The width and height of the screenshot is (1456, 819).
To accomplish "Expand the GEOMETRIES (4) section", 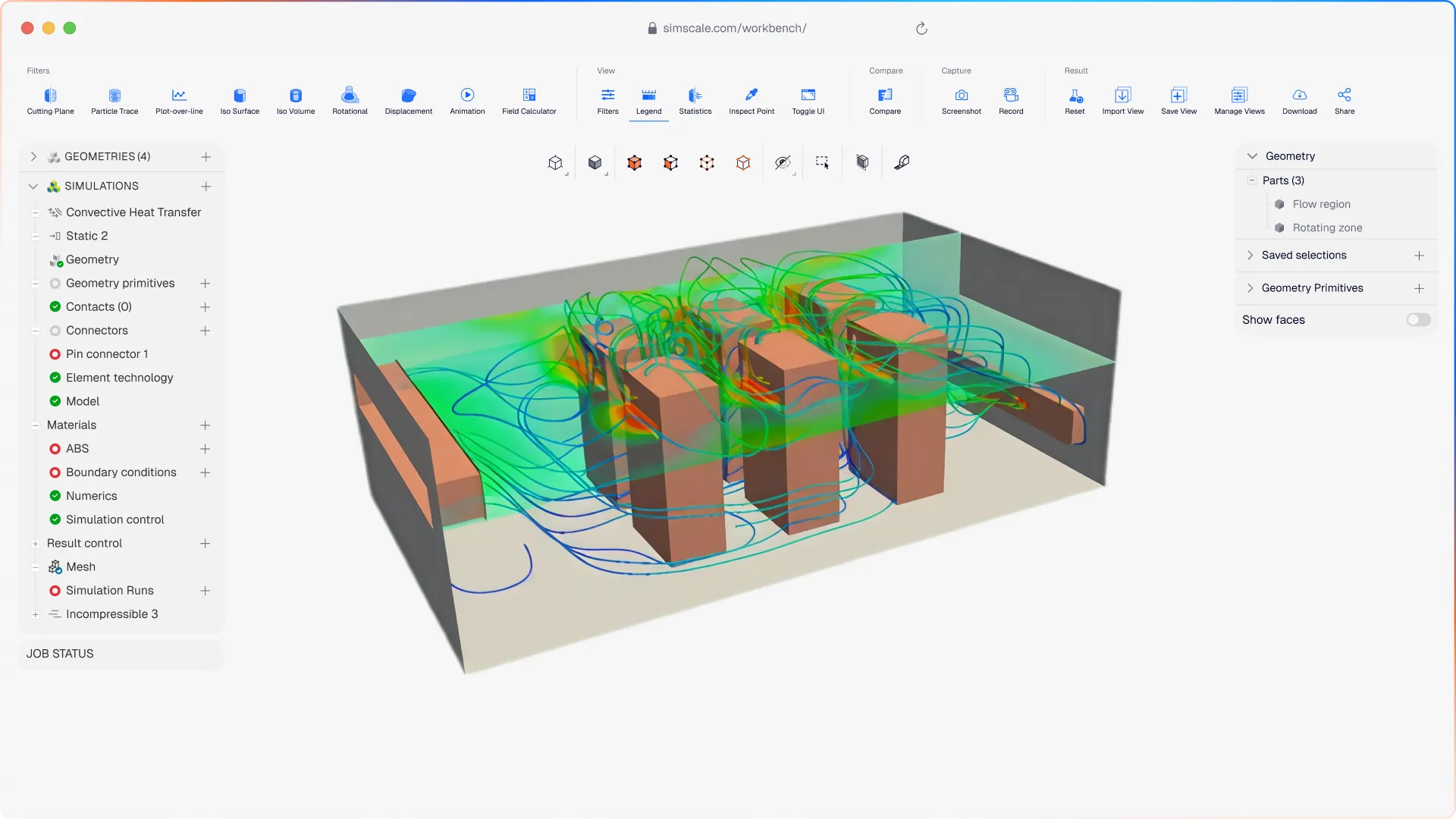I will 33,157.
